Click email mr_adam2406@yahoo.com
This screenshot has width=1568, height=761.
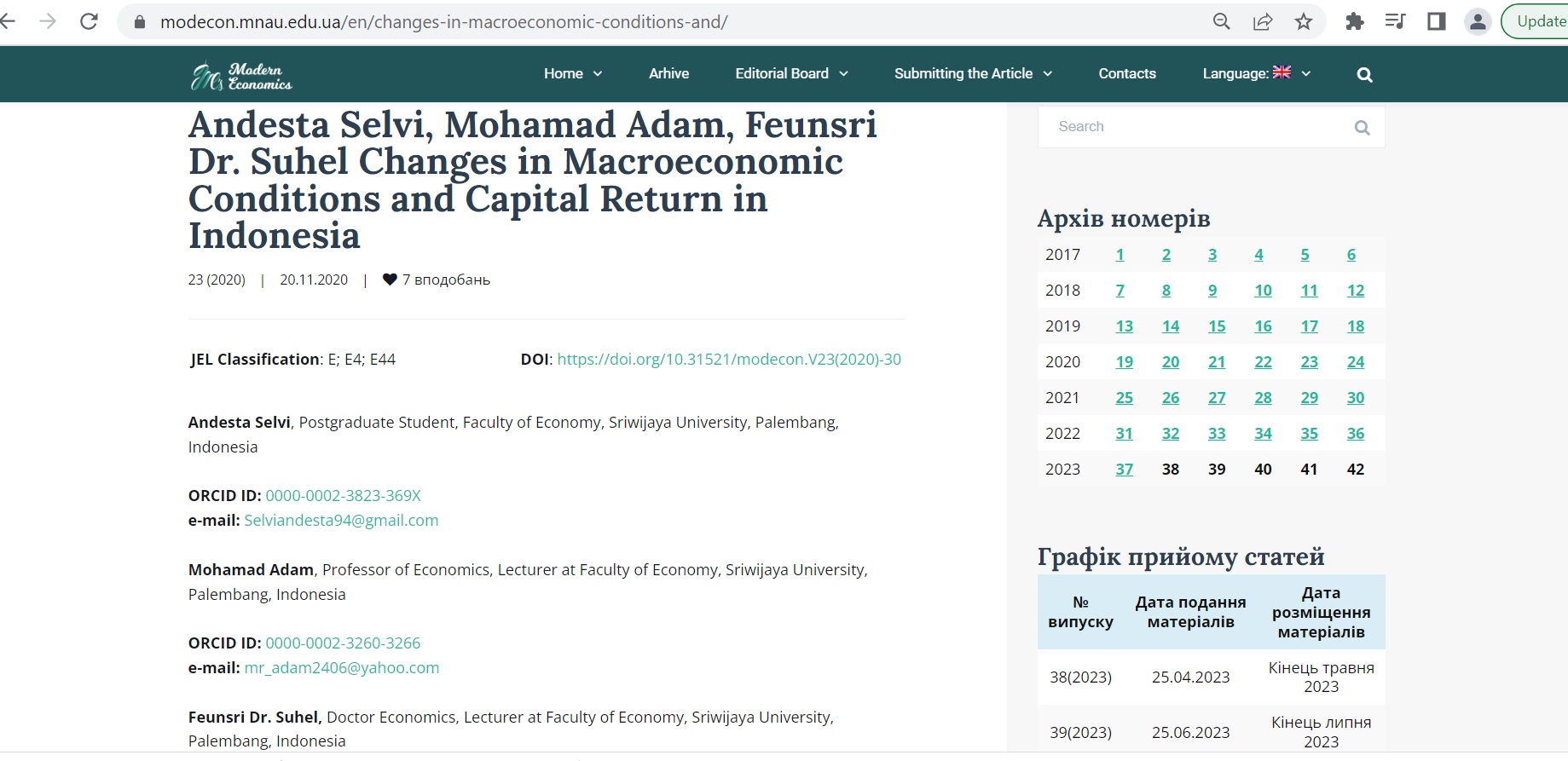(342, 668)
